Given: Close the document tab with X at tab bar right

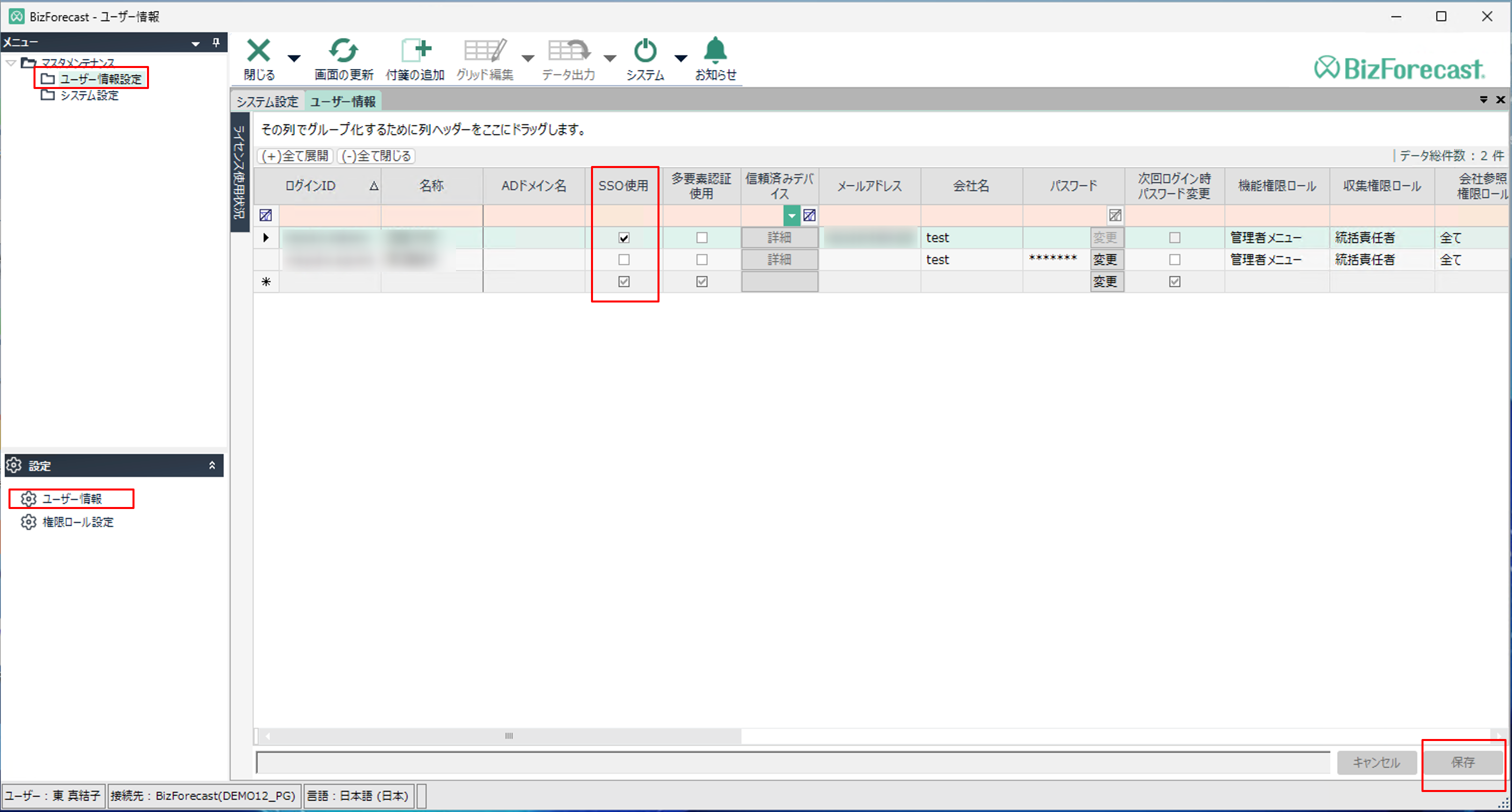Looking at the screenshot, I should pyautogui.click(x=1500, y=100).
